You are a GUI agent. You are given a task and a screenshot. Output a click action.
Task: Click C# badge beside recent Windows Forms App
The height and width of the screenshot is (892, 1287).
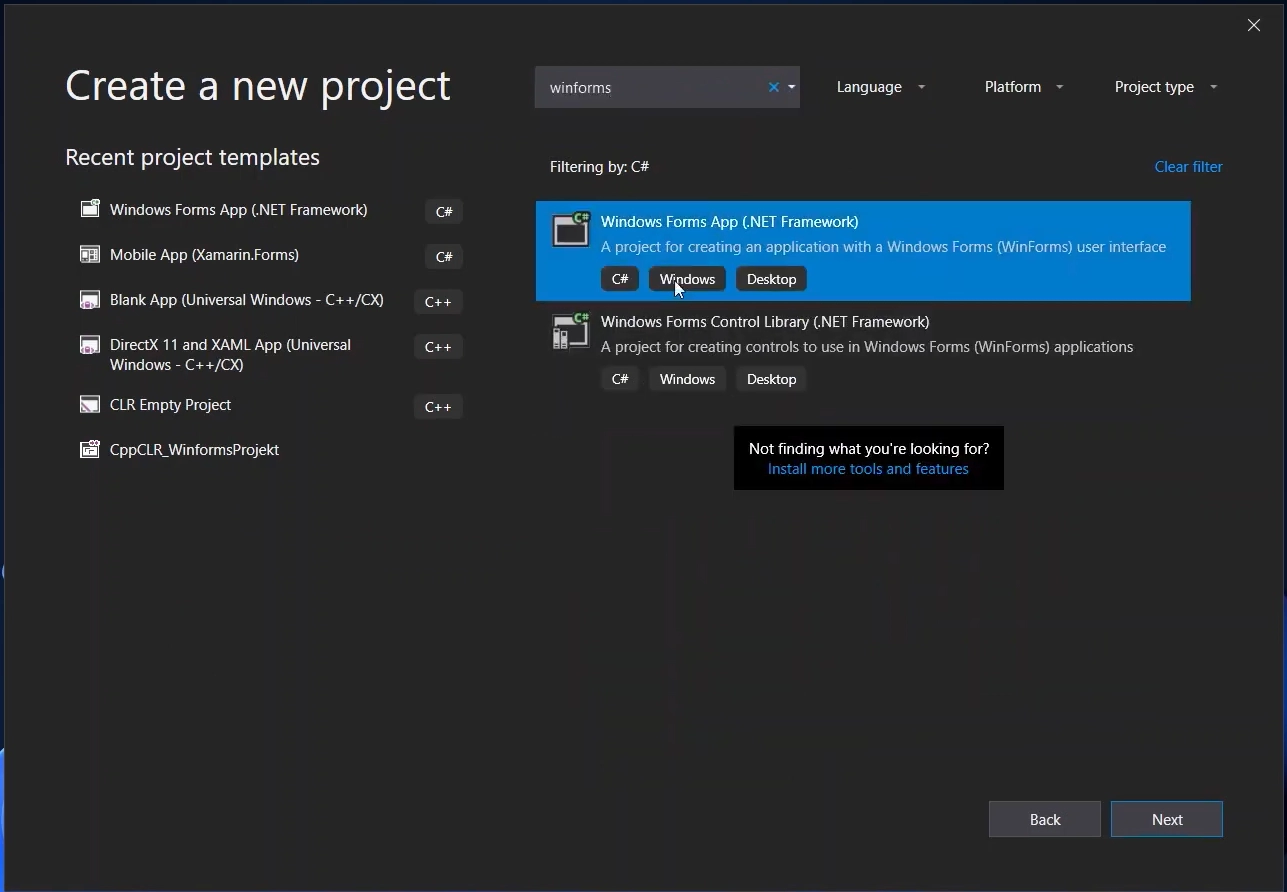[x=444, y=212]
